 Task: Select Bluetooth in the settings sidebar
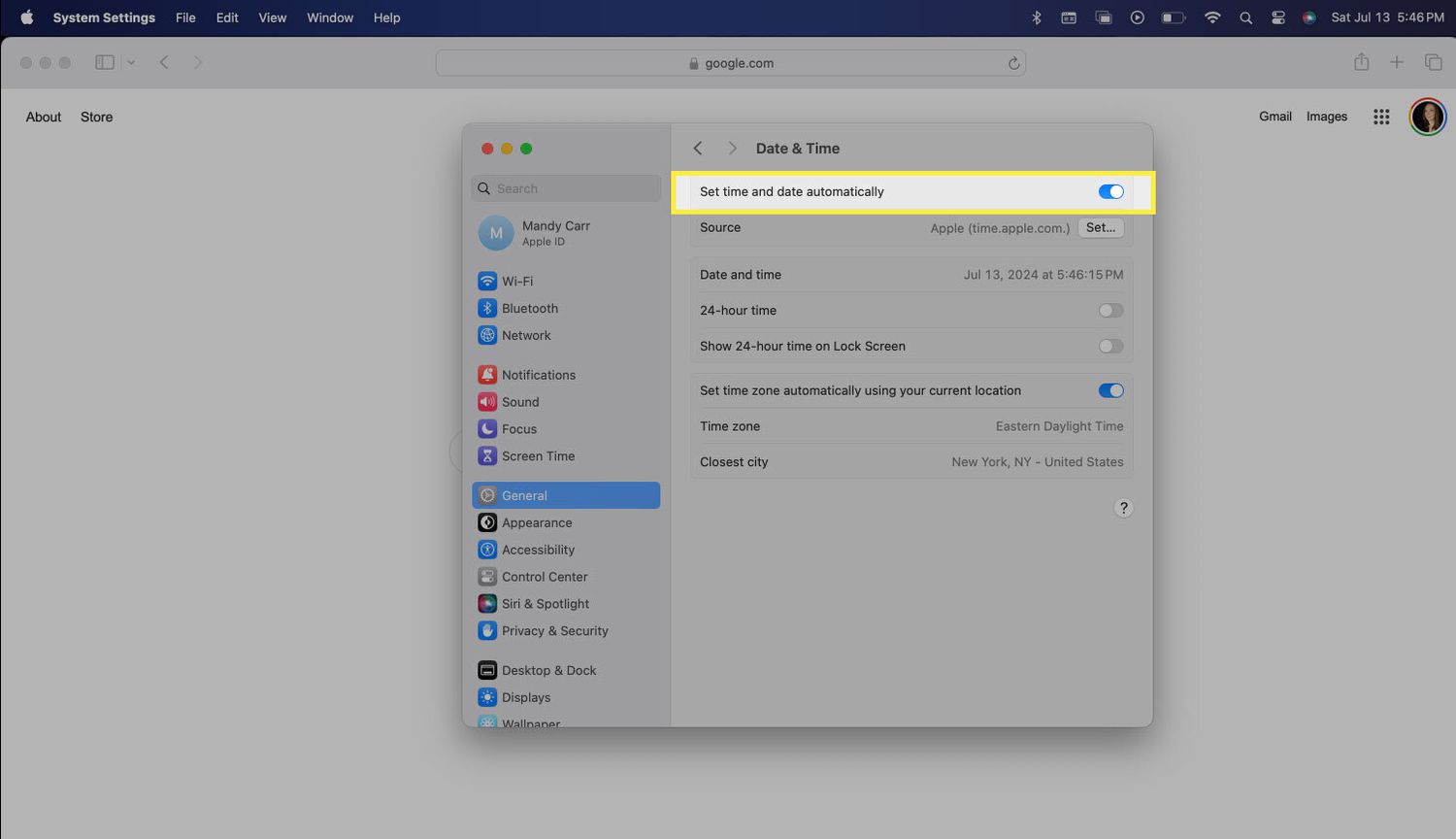point(529,309)
